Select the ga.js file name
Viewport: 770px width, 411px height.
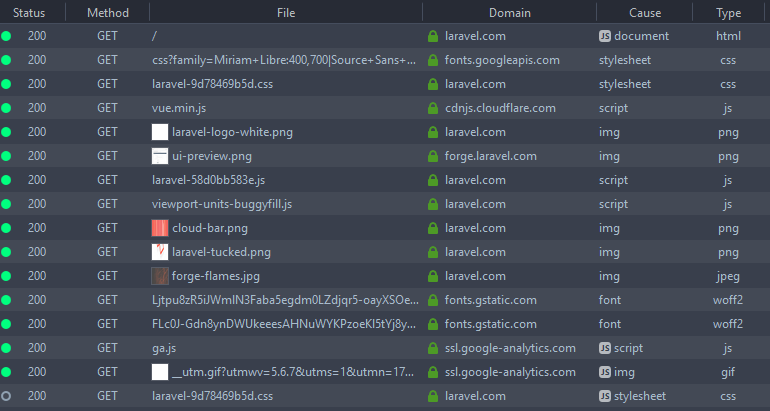[164, 349]
